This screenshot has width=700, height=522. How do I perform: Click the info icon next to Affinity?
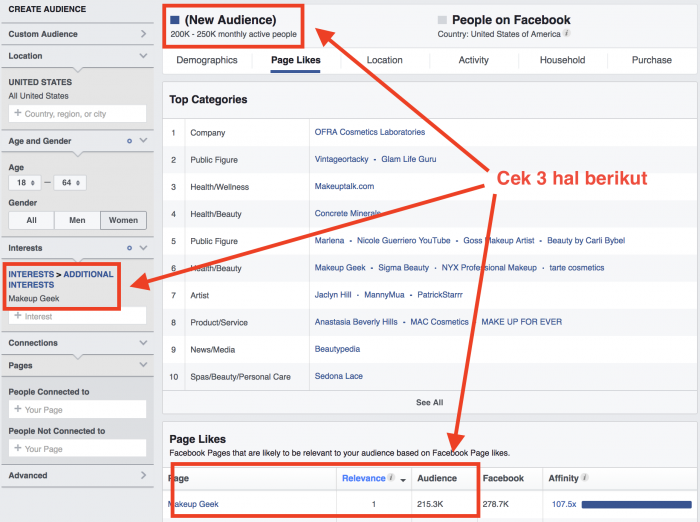[x=585, y=478]
